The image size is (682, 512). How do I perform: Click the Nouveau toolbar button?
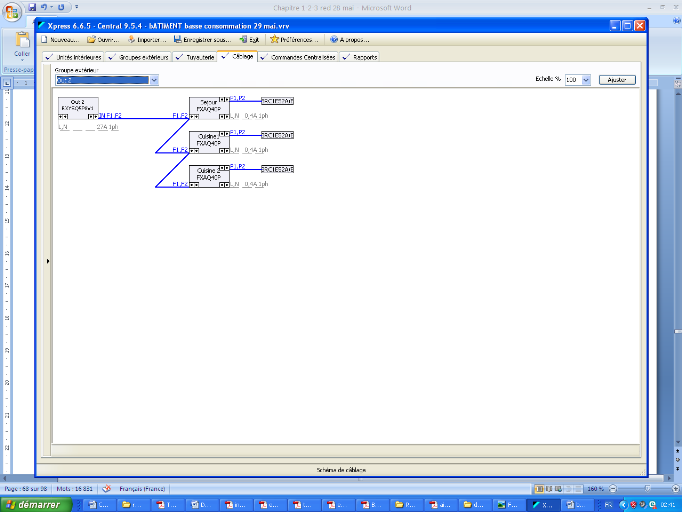(60, 40)
